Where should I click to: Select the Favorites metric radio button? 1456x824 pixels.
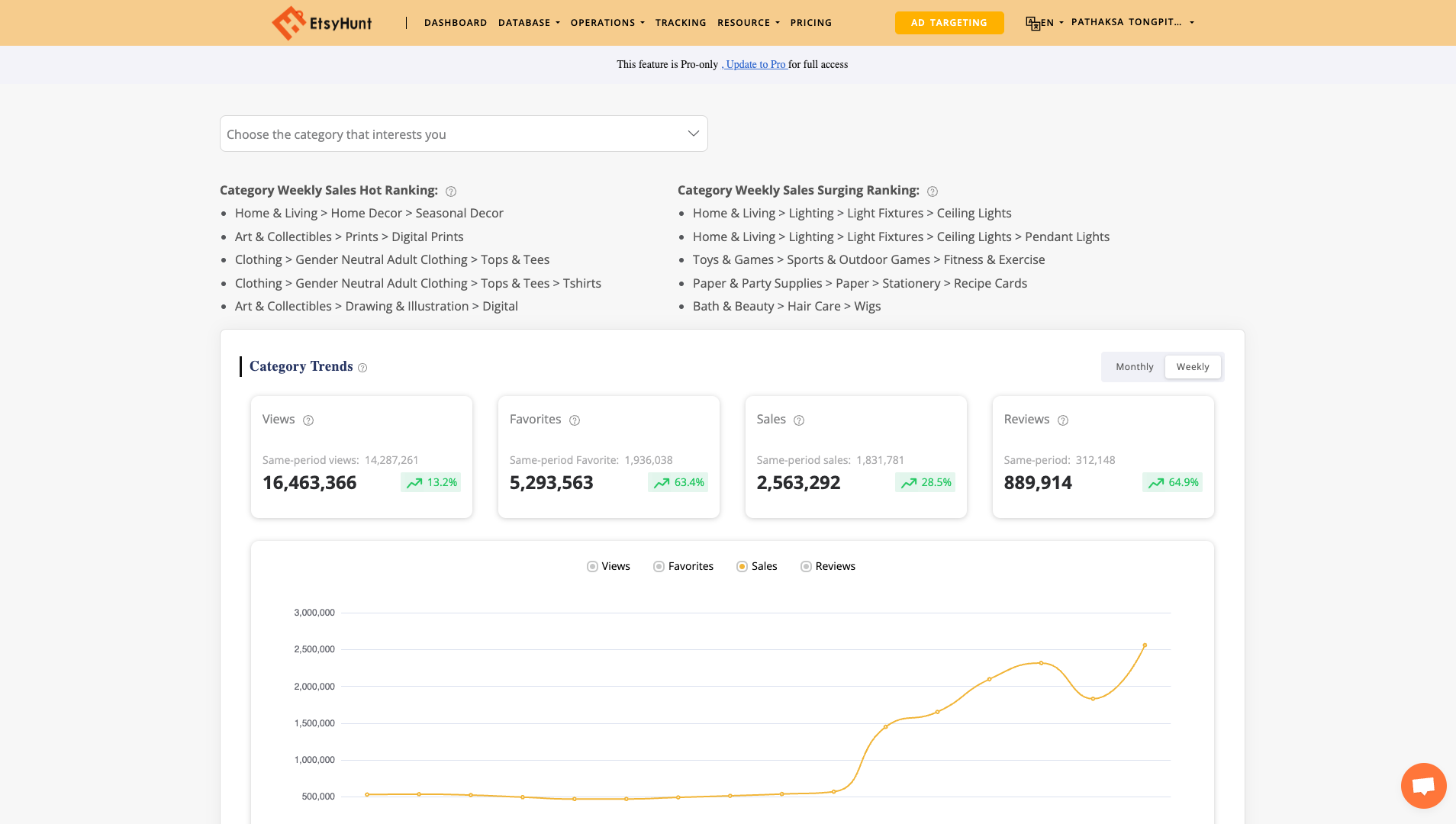tap(658, 566)
